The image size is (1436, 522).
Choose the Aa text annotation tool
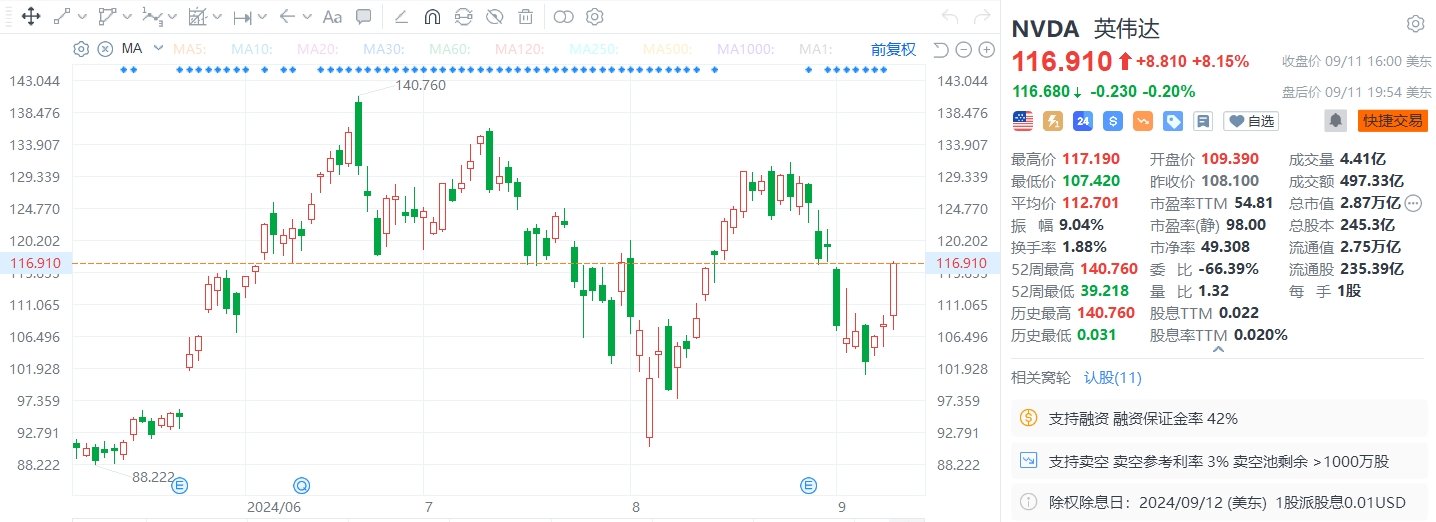333,16
